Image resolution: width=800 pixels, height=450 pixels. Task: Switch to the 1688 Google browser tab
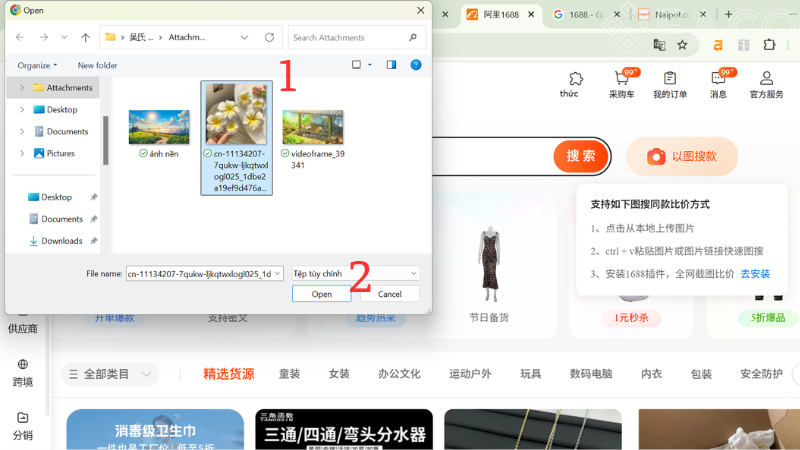[585, 14]
